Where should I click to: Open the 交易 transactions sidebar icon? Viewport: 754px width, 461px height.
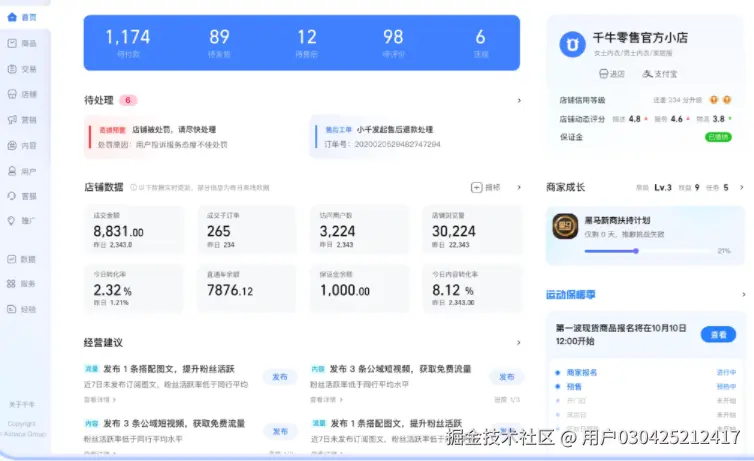pos(12,69)
